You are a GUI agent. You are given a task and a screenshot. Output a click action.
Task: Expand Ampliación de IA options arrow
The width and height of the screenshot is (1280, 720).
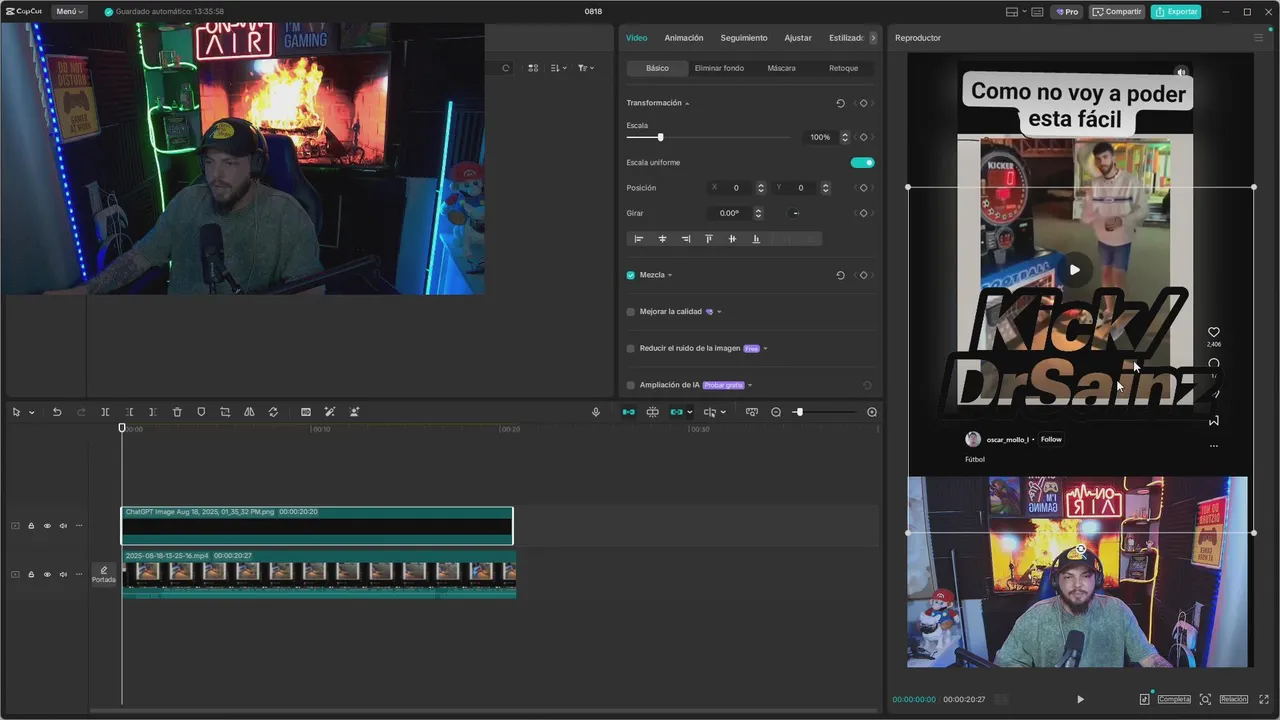point(750,385)
